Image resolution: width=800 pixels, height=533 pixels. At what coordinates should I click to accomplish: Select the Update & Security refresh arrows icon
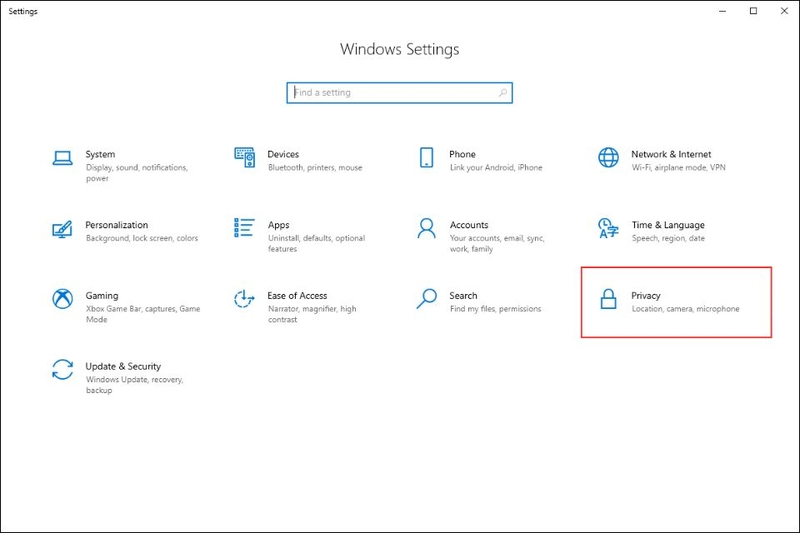(62, 369)
